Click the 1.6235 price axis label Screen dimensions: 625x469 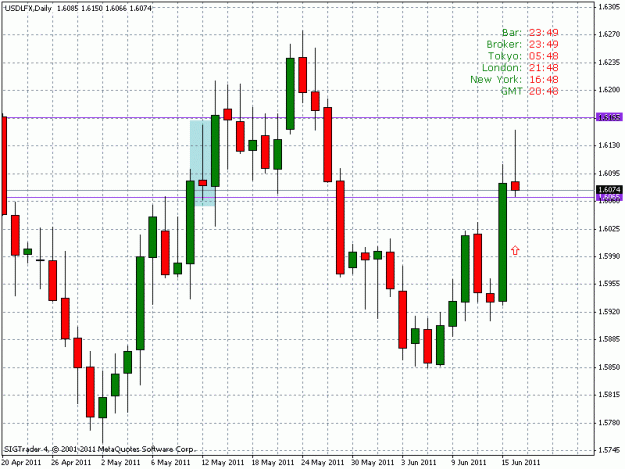click(x=609, y=62)
